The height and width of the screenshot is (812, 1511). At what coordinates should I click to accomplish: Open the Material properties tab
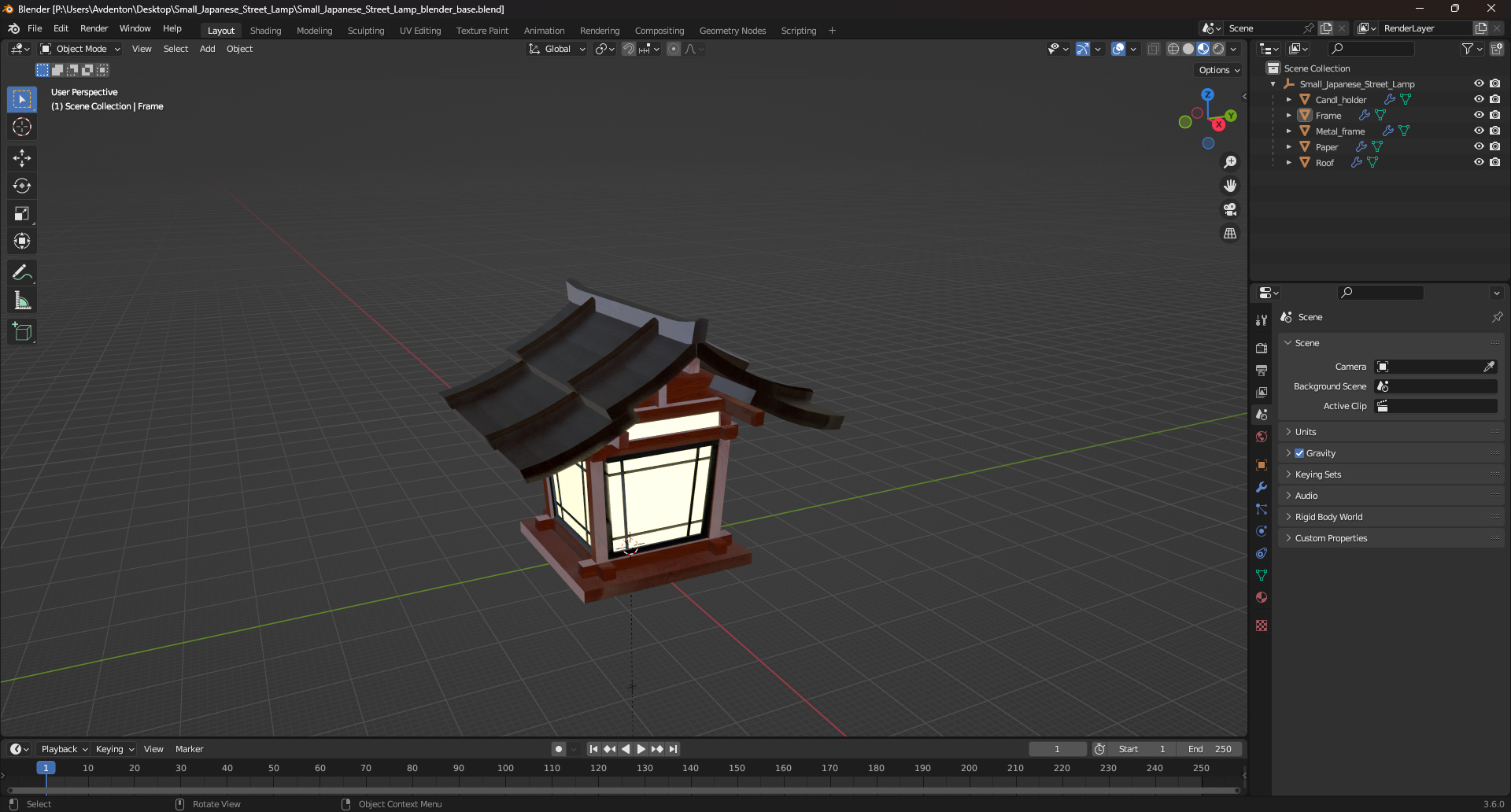1262,597
